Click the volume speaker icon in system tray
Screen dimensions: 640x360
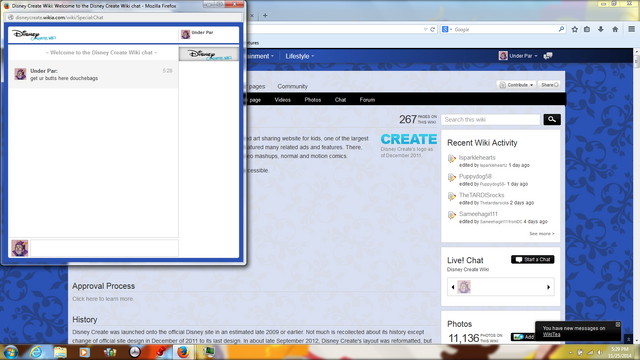click(x=600, y=352)
